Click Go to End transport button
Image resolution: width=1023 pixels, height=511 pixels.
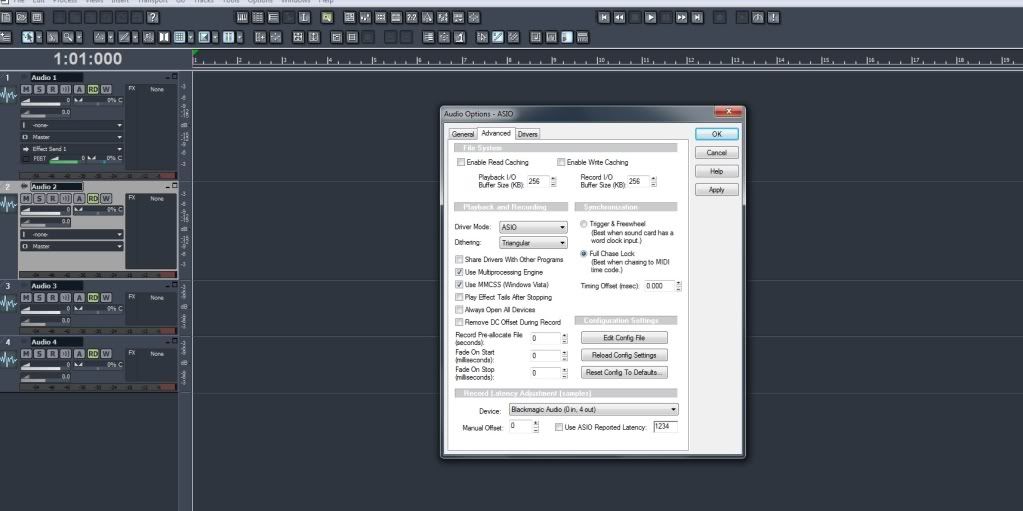(x=697, y=17)
